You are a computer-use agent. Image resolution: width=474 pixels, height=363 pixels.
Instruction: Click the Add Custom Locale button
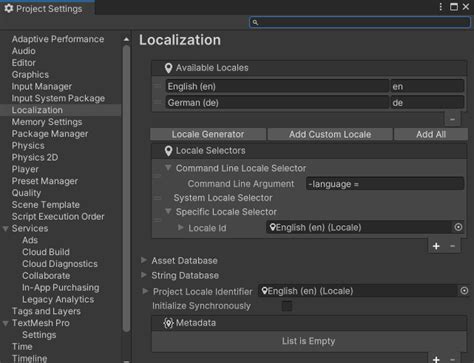(x=330, y=134)
